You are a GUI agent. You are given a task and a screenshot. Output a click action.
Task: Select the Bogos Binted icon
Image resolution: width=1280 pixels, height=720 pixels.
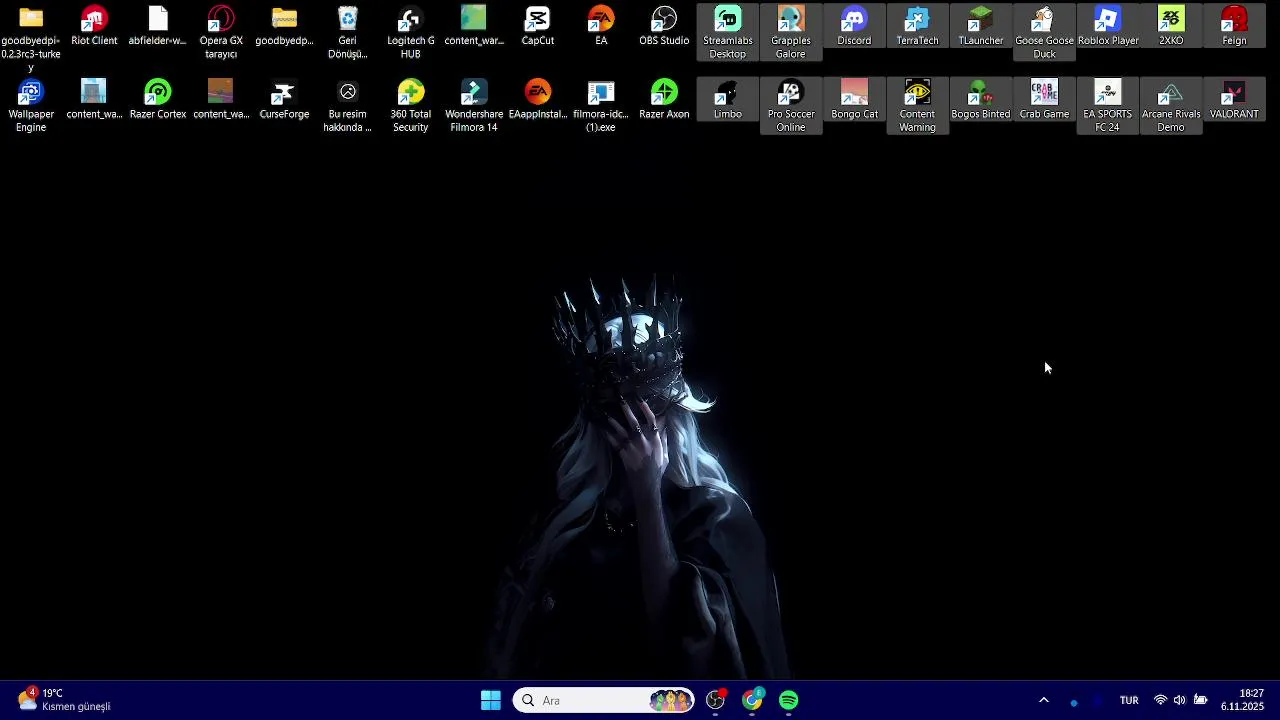(980, 100)
